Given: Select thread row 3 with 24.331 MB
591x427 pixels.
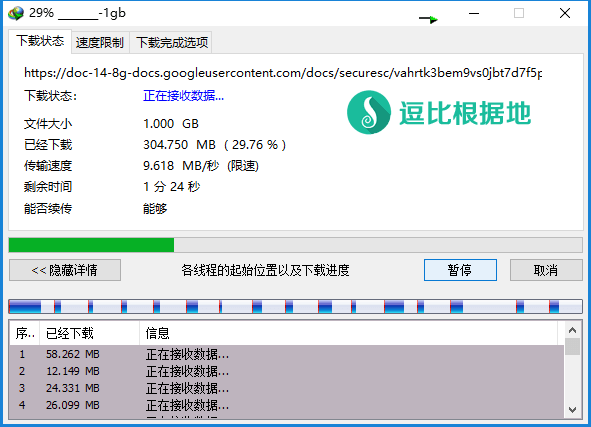Looking at the screenshot, I should [x=286, y=388].
